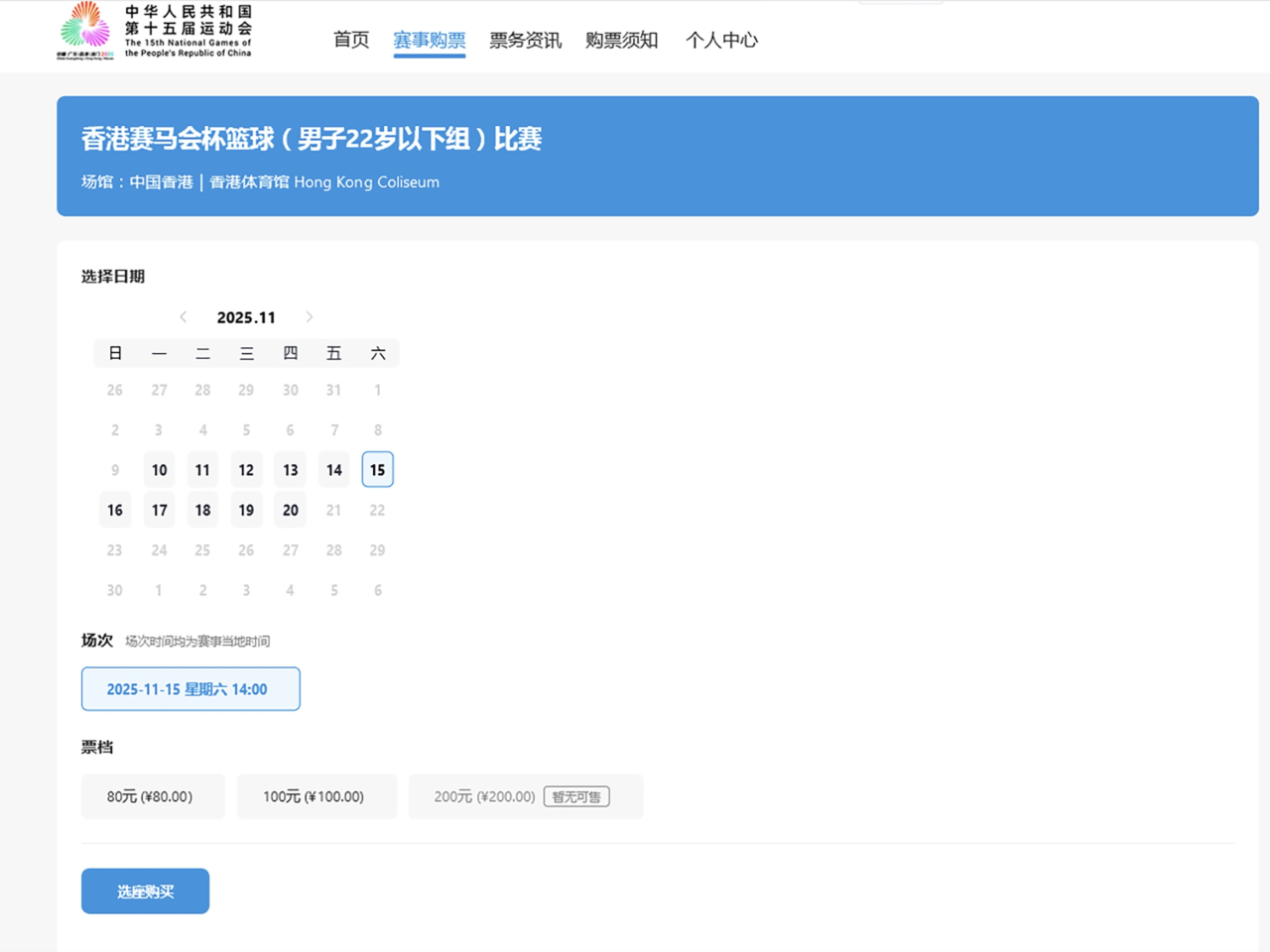Go to previous month in calendar

click(x=183, y=317)
